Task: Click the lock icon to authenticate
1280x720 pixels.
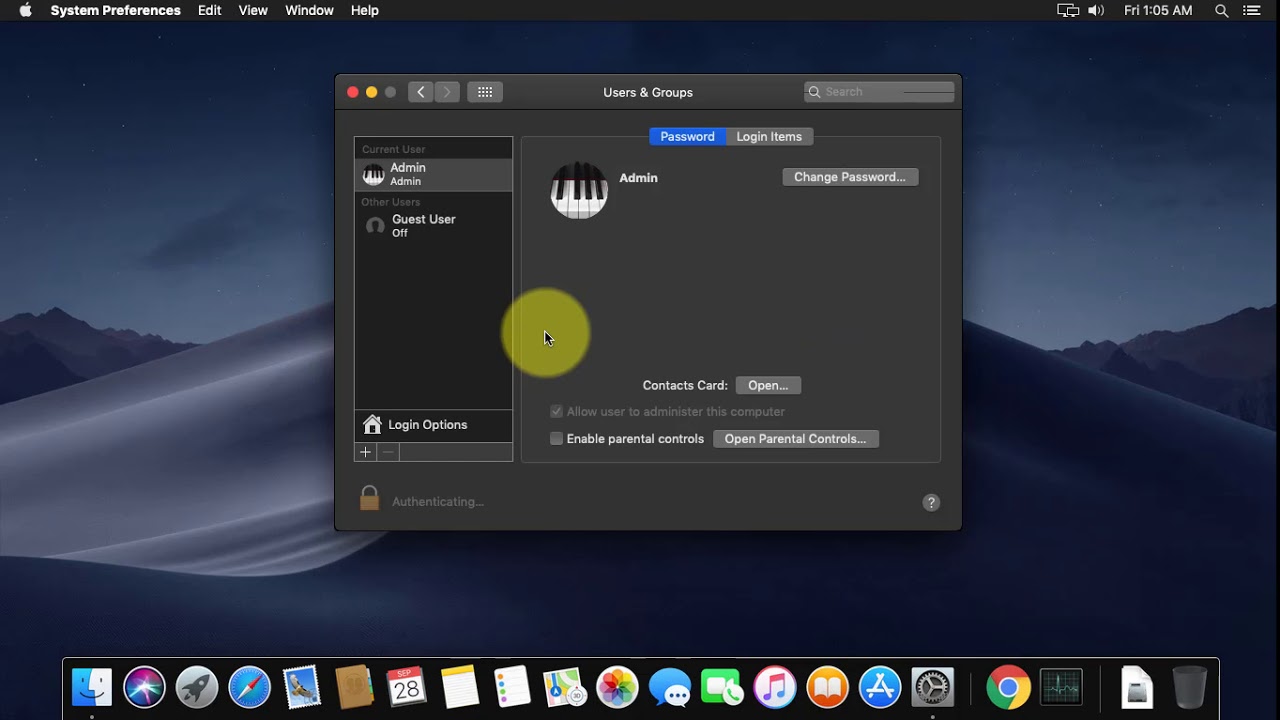Action: [x=370, y=498]
